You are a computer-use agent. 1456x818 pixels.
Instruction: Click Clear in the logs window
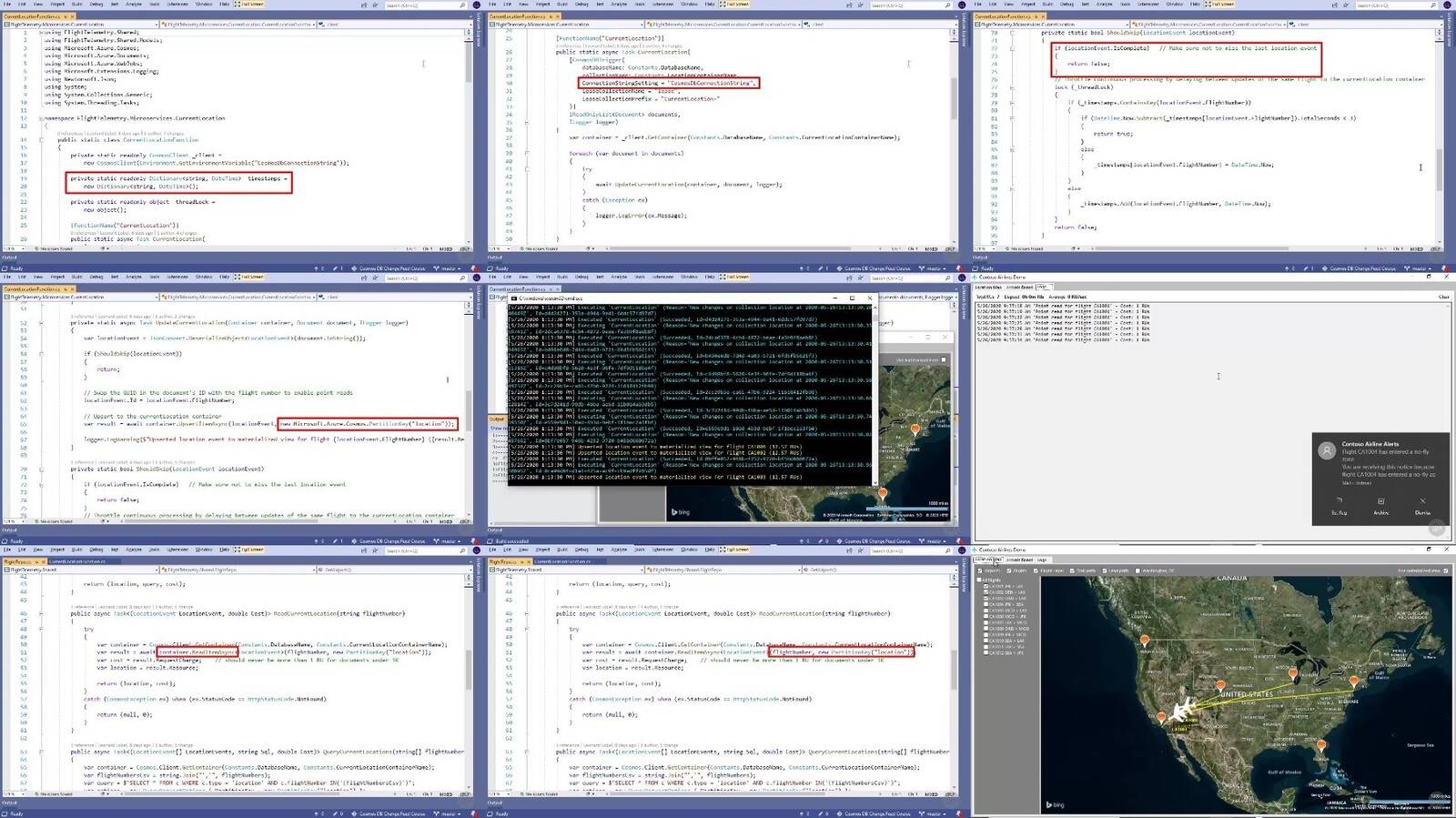[x=1443, y=297]
